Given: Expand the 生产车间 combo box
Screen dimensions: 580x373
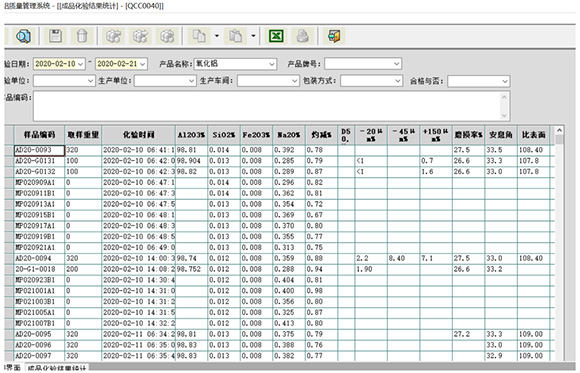Looking at the screenshot, I should 294,81.
